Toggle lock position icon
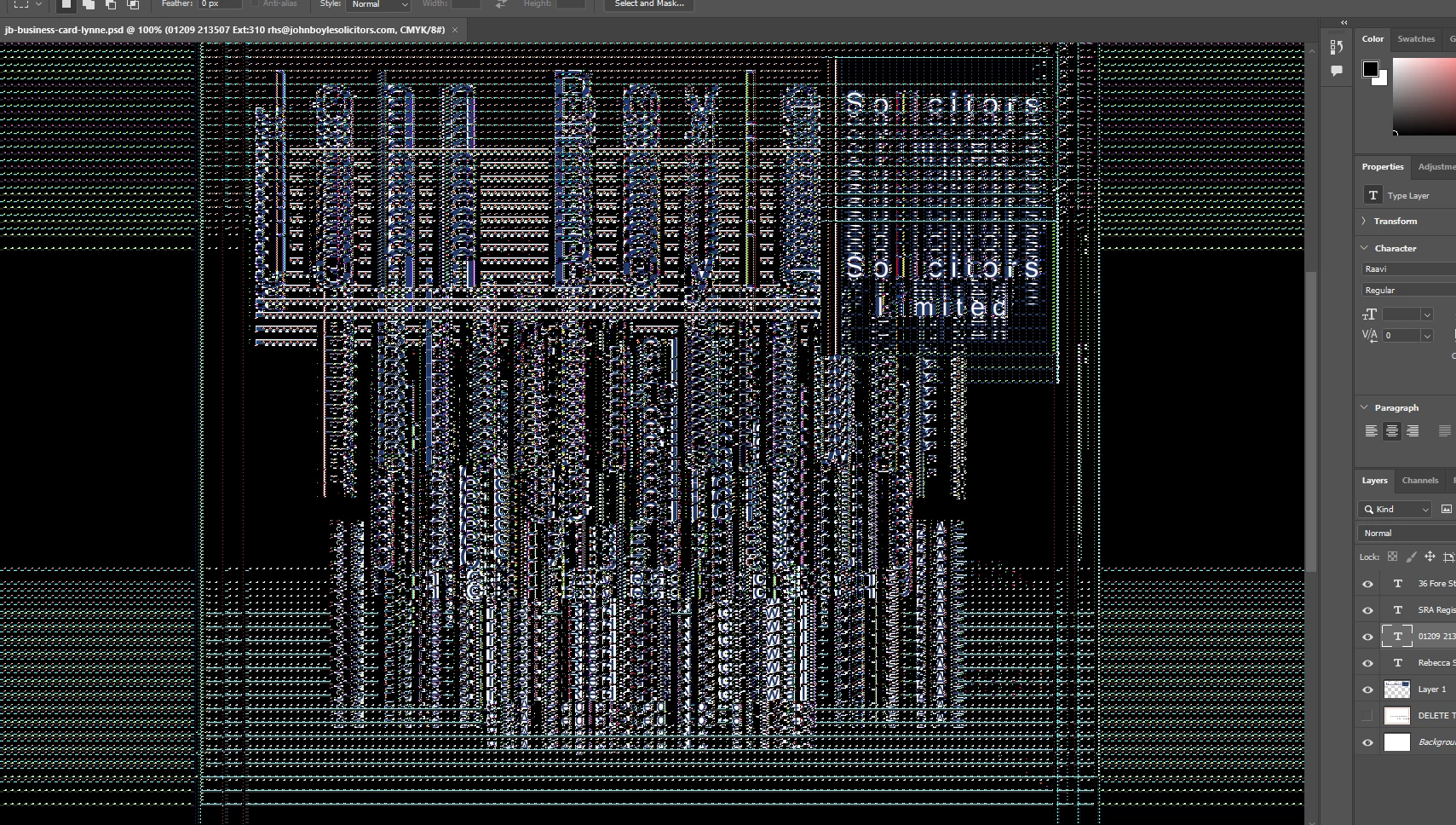1456x825 pixels. click(1430, 557)
